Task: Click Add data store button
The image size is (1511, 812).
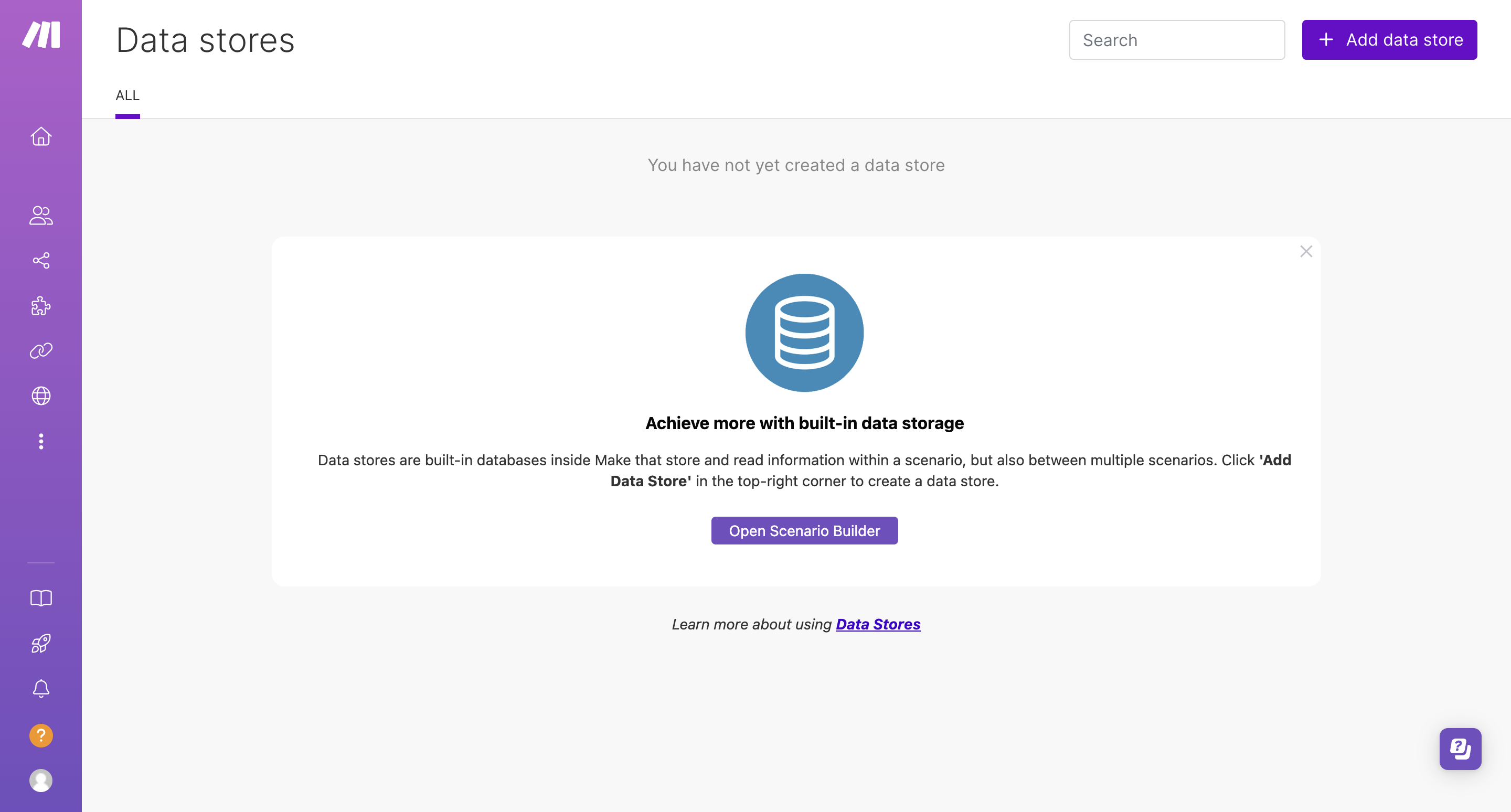Action: point(1389,40)
